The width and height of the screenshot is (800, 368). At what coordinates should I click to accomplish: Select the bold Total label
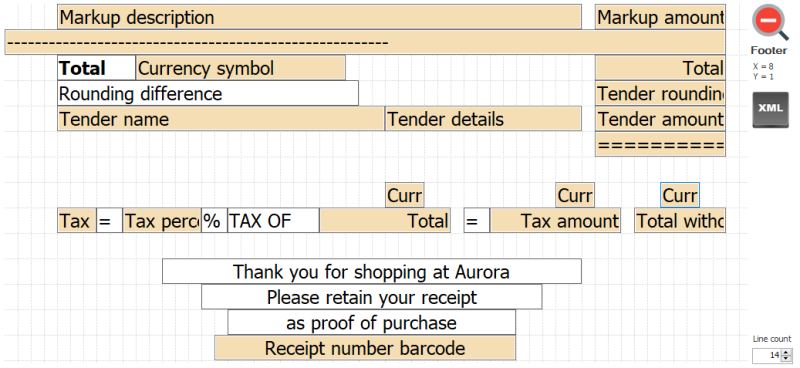tap(96, 68)
